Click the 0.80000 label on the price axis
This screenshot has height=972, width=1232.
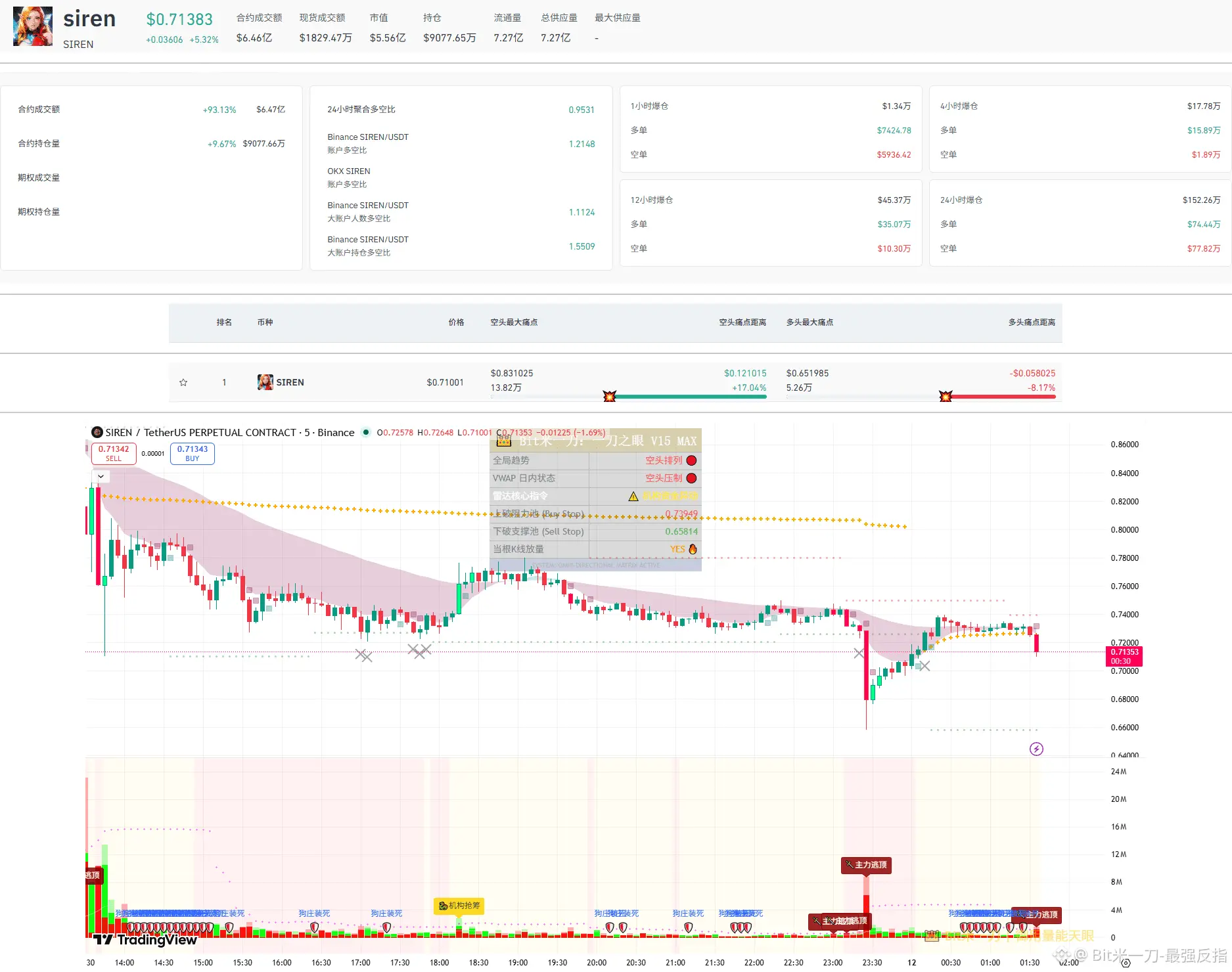[1124, 529]
